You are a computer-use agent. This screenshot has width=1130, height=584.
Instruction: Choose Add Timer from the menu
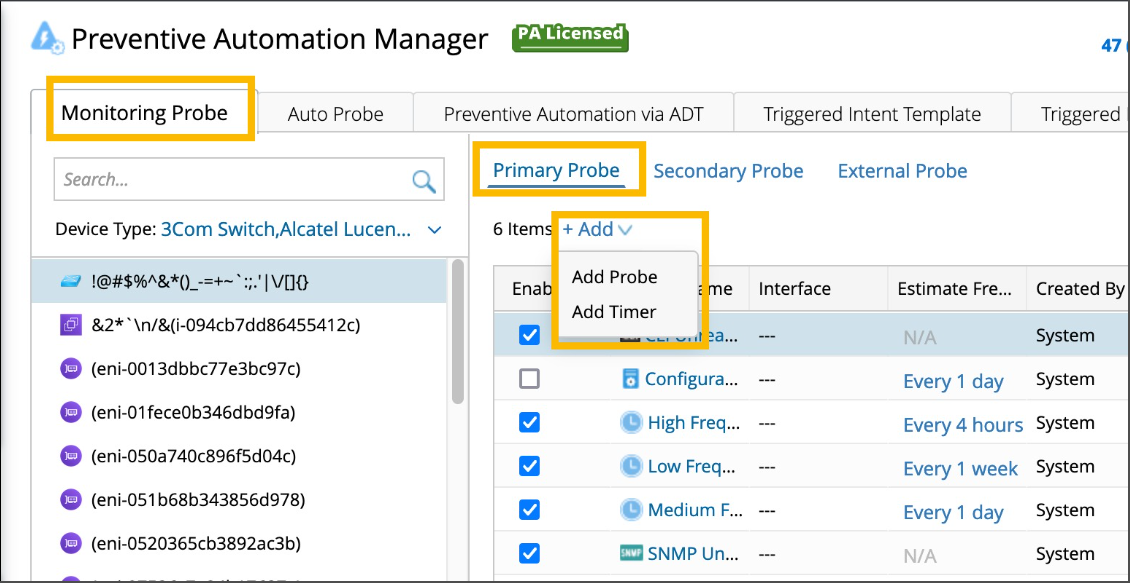(614, 312)
